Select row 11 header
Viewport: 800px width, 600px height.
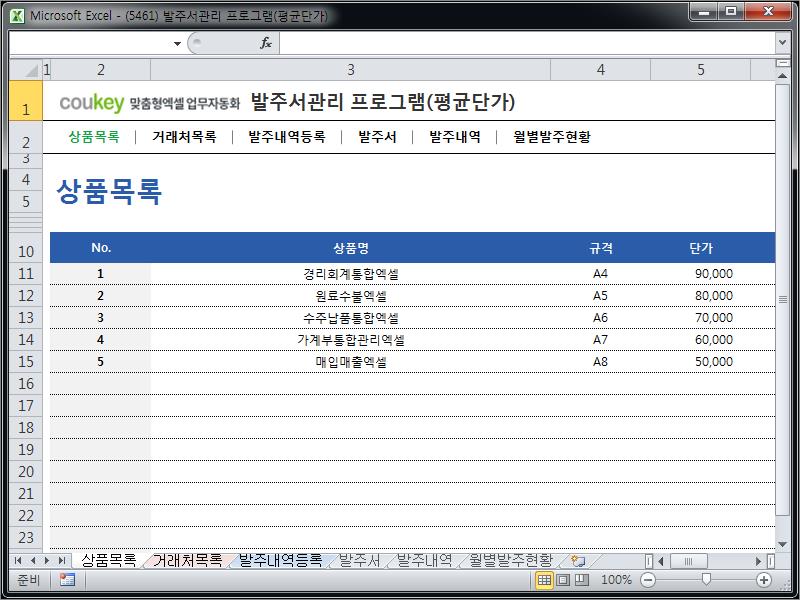click(x=26, y=274)
